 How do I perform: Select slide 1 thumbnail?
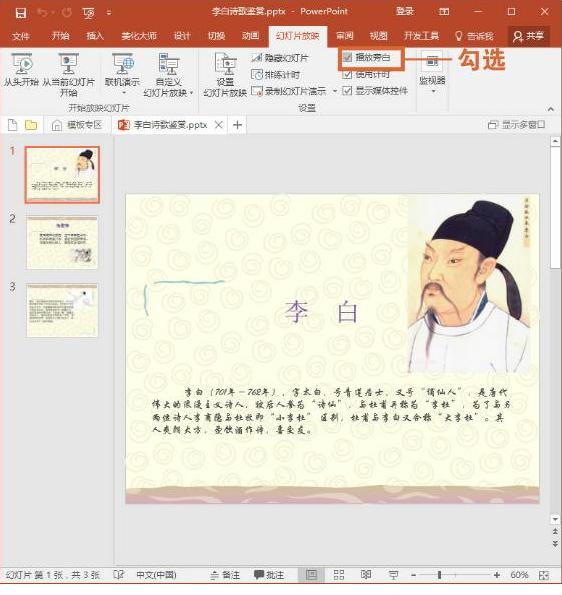[62, 175]
